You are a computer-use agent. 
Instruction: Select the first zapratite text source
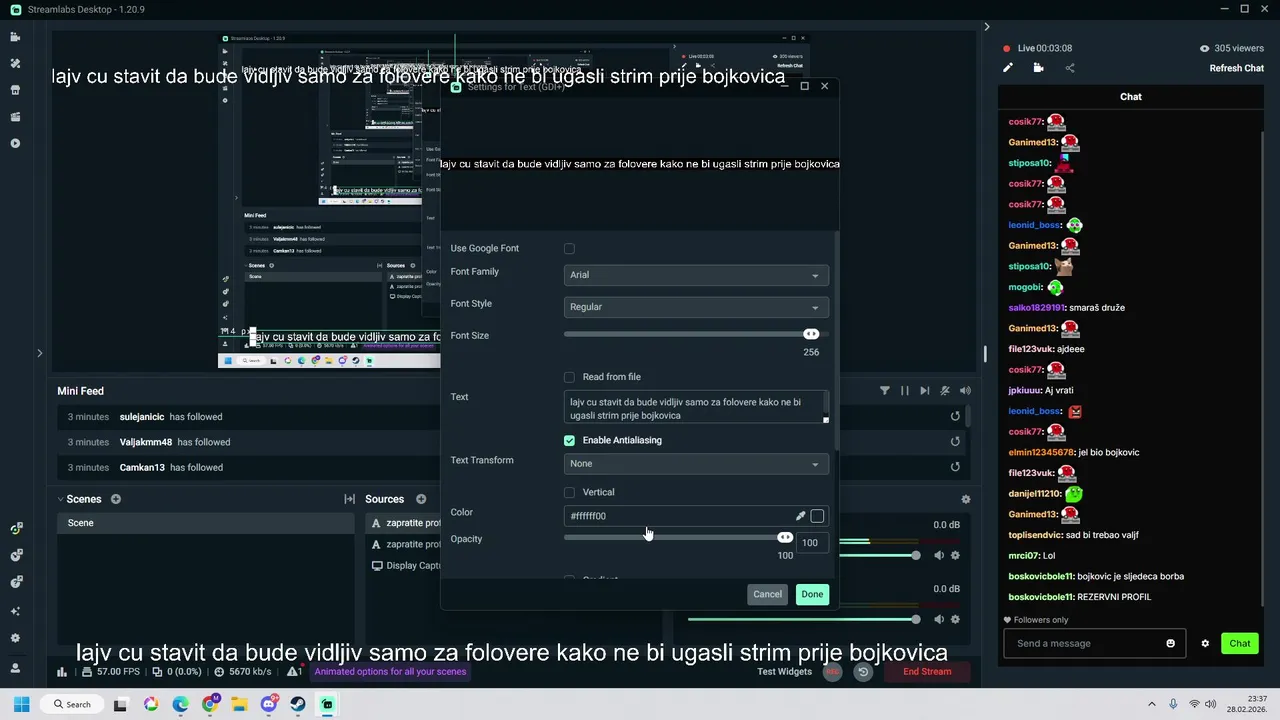point(405,523)
